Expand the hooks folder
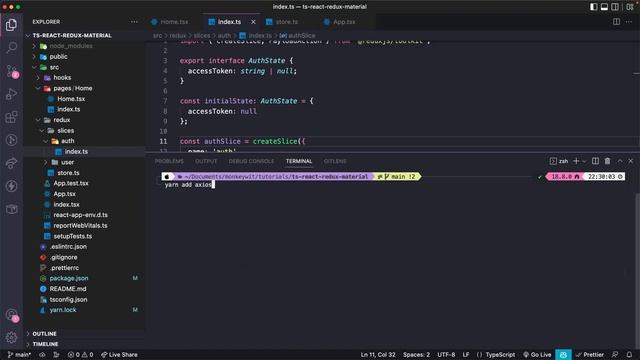The image size is (640, 360). pyautogui.click(x=62, y=78)
